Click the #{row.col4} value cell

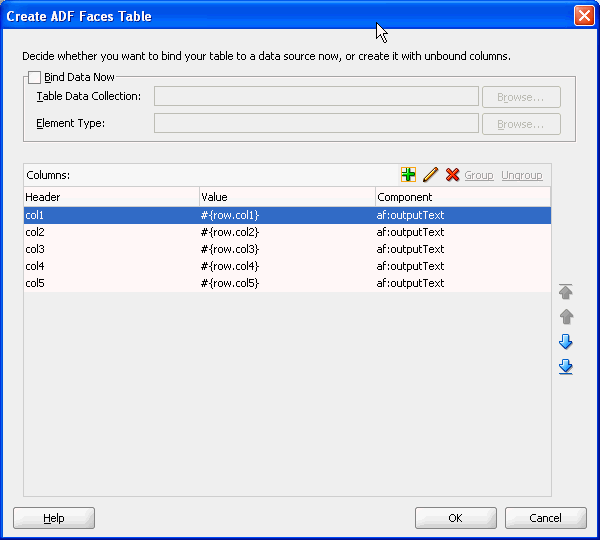pyautogui.click(x=287, y=266)
